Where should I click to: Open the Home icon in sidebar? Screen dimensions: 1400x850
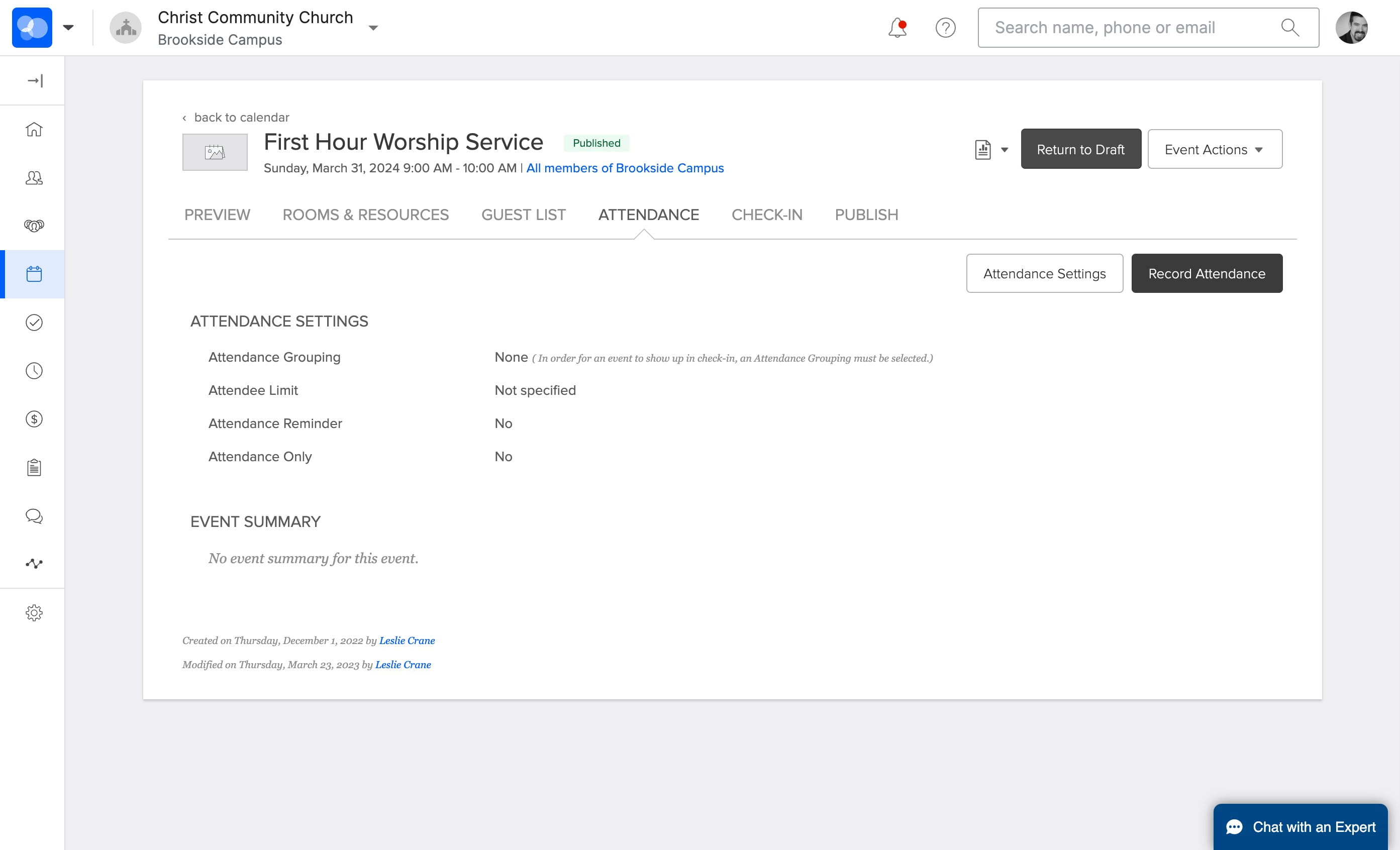[34, 129]
